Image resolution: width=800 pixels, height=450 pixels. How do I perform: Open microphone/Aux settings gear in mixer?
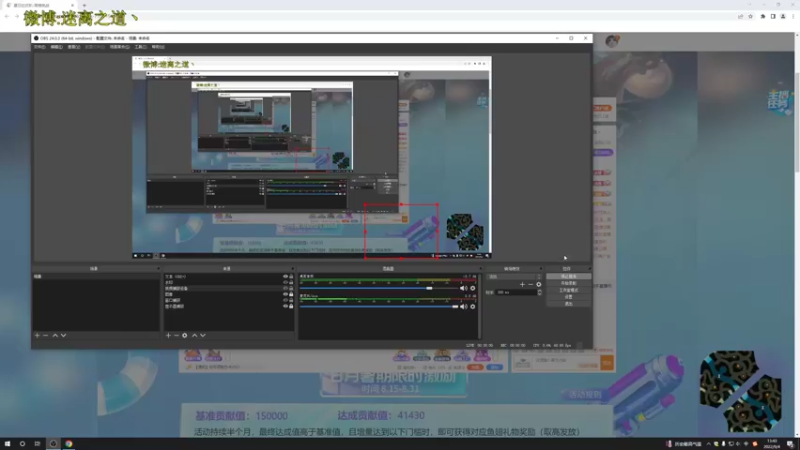click(x=473, y=307)
